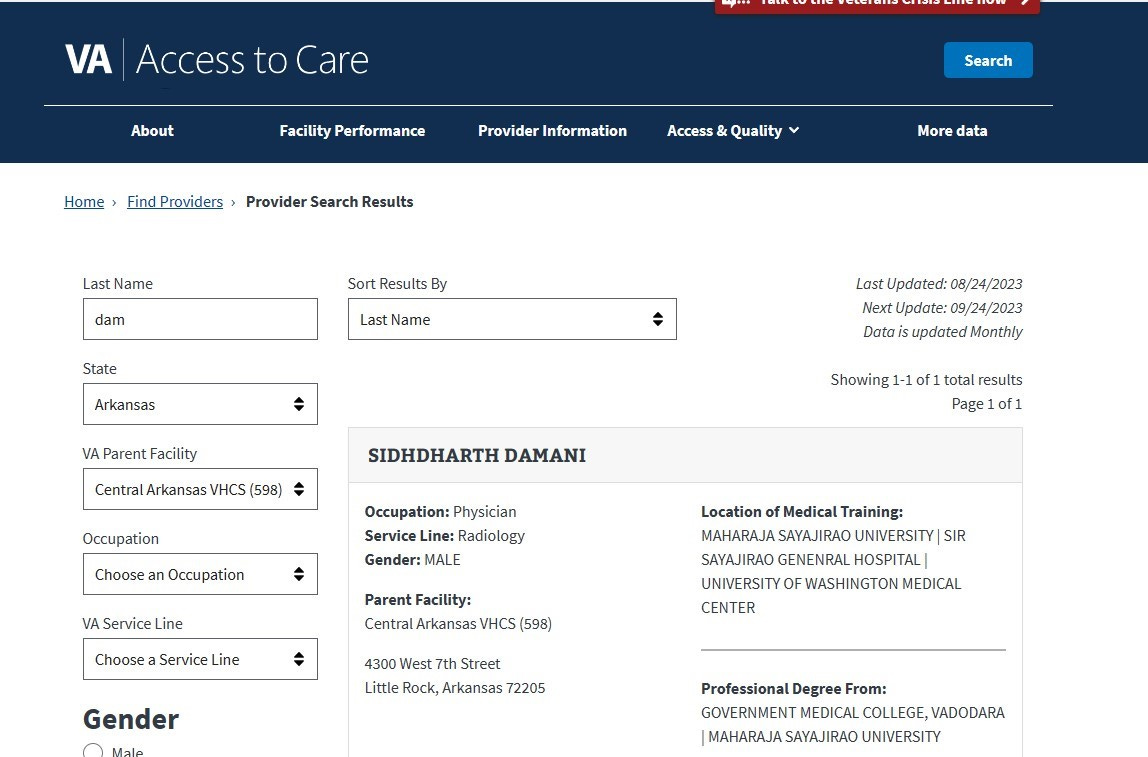Click 'Last Updated: 08/24/2023' text
The height and width of the screenshot is (757, 1148).
point(939,283)
